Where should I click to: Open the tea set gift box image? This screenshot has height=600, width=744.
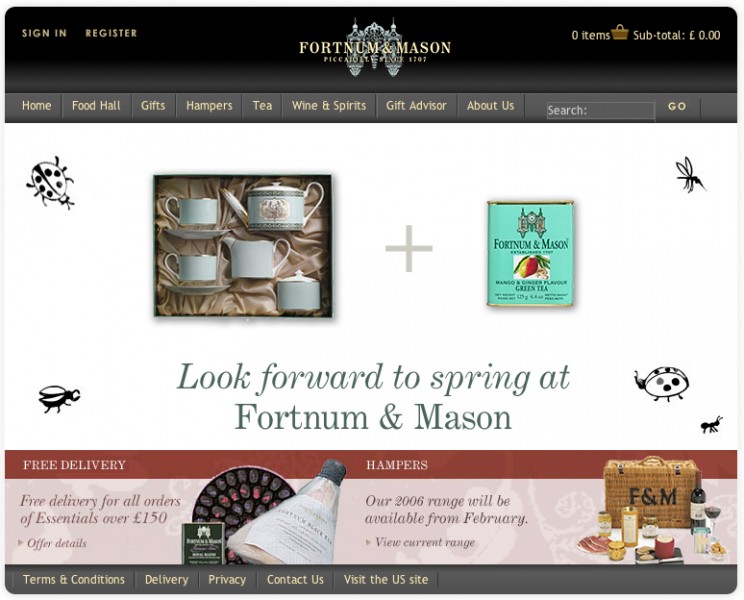point(243,246)
